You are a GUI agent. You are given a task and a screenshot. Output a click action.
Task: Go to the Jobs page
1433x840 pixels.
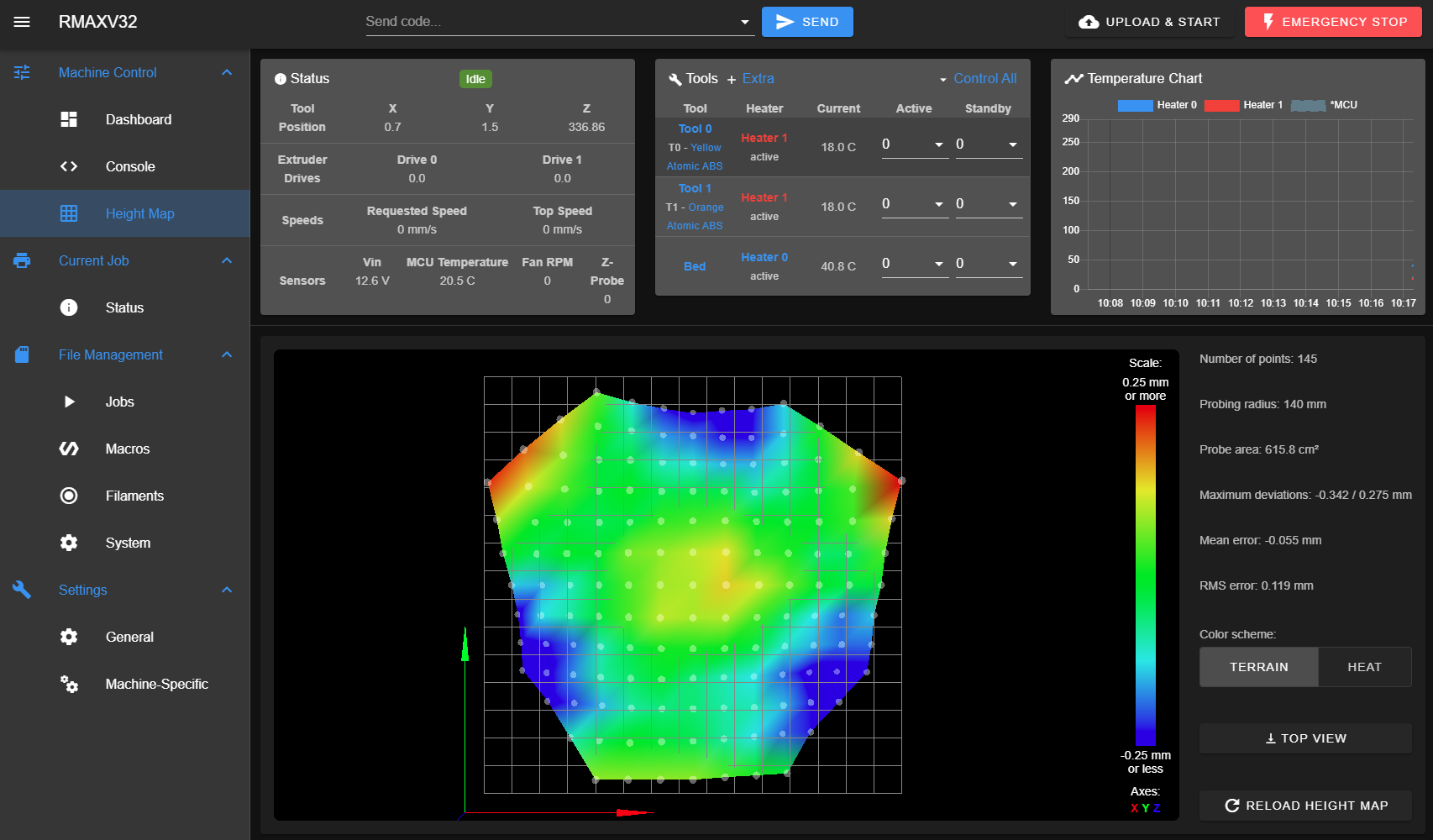pyautogui.click(x=125, y=402)
